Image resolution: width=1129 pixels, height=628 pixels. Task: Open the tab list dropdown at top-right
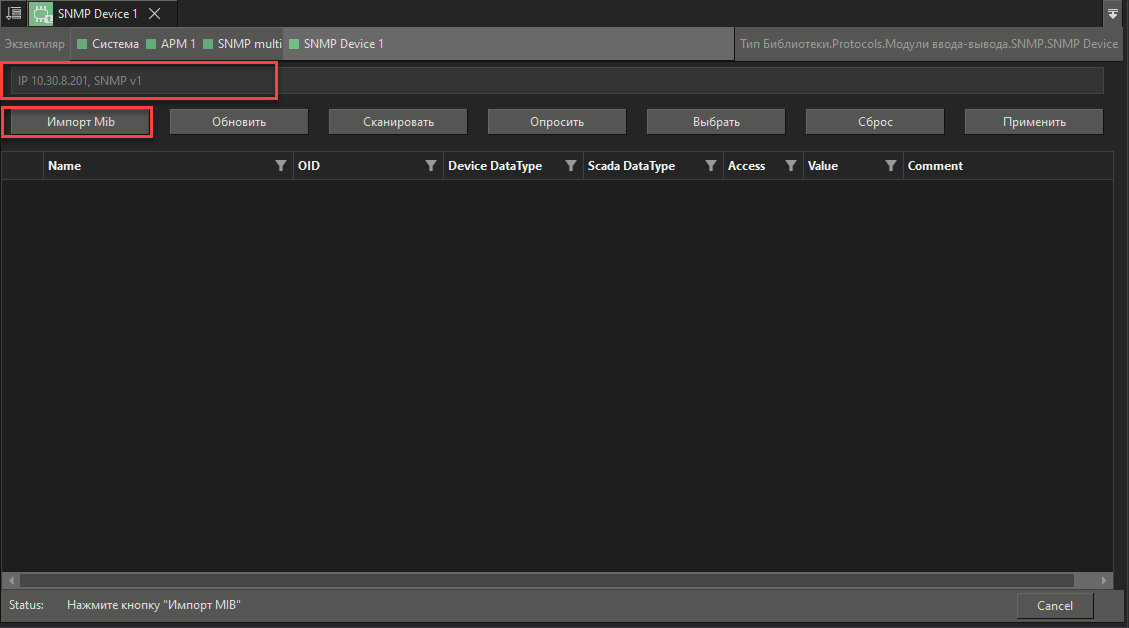click(1113, 13)
